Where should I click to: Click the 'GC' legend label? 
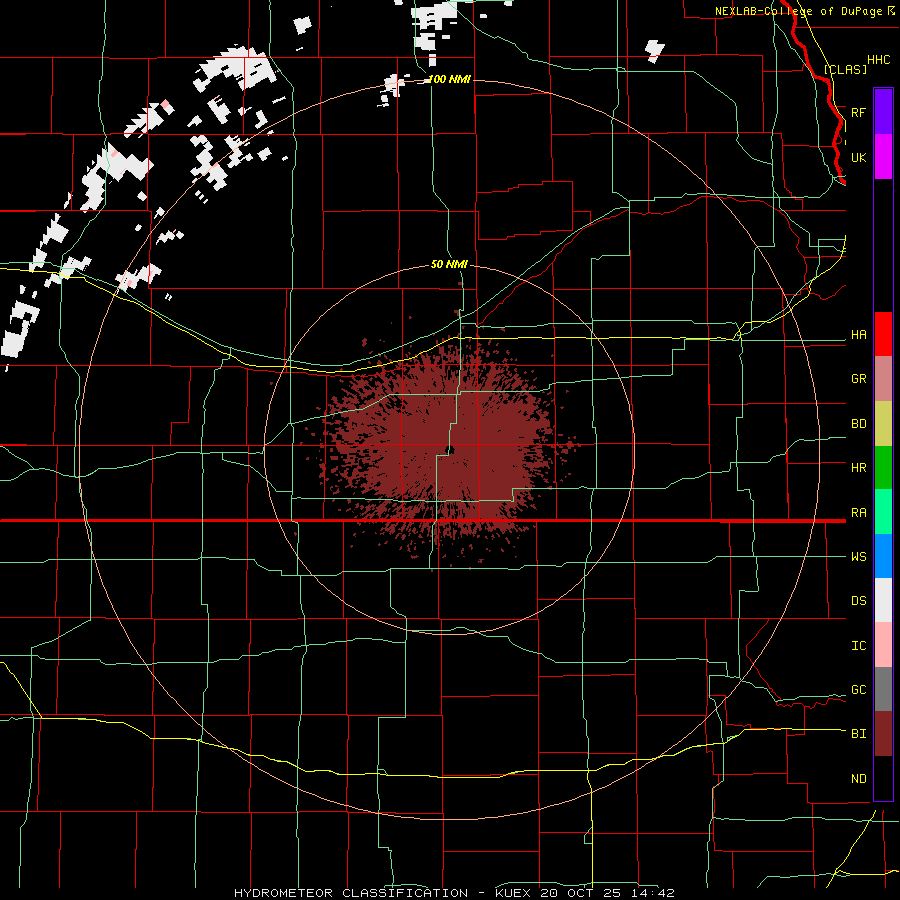(x=858, y=690)
